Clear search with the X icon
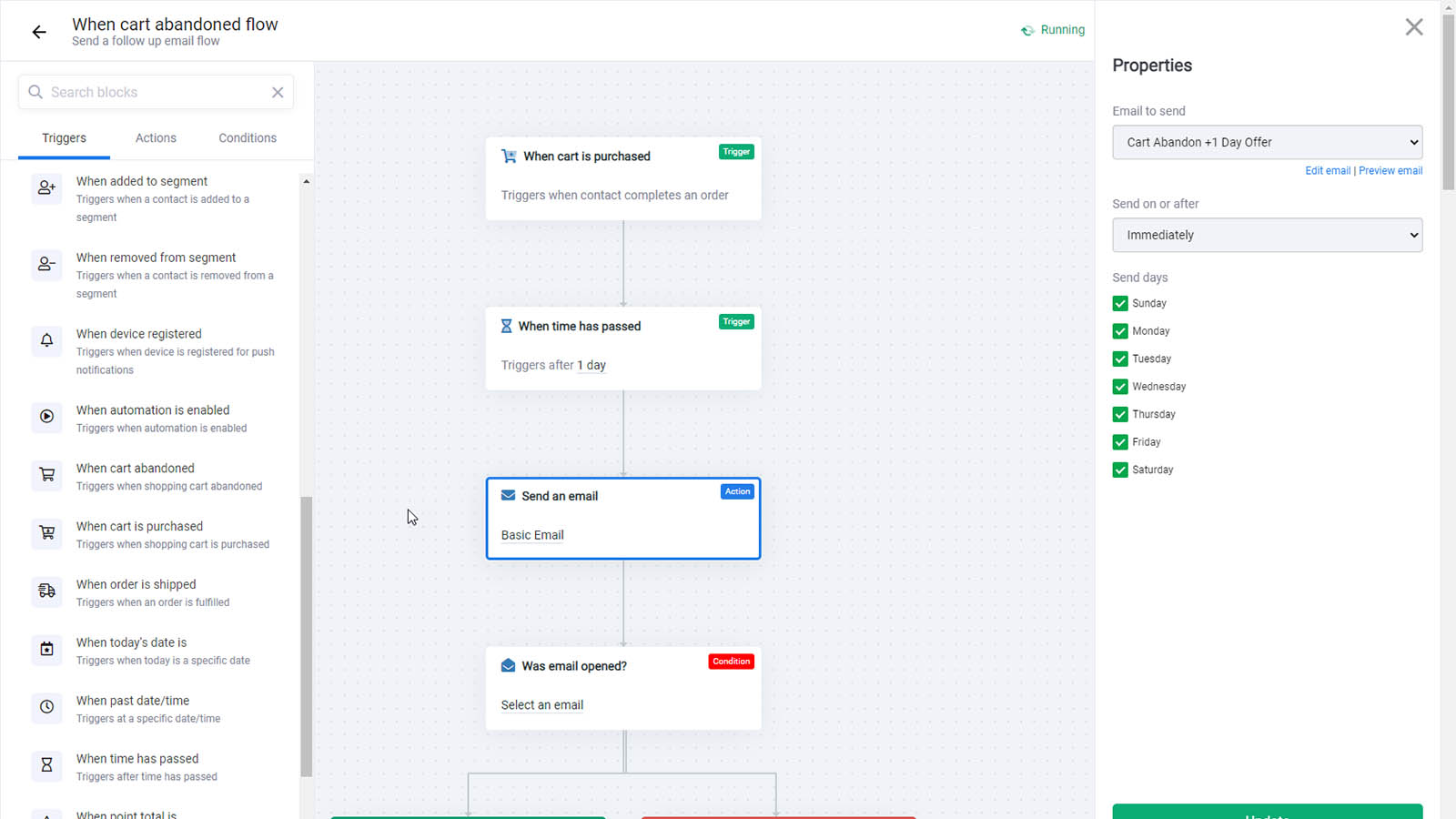 click(278, 92)
